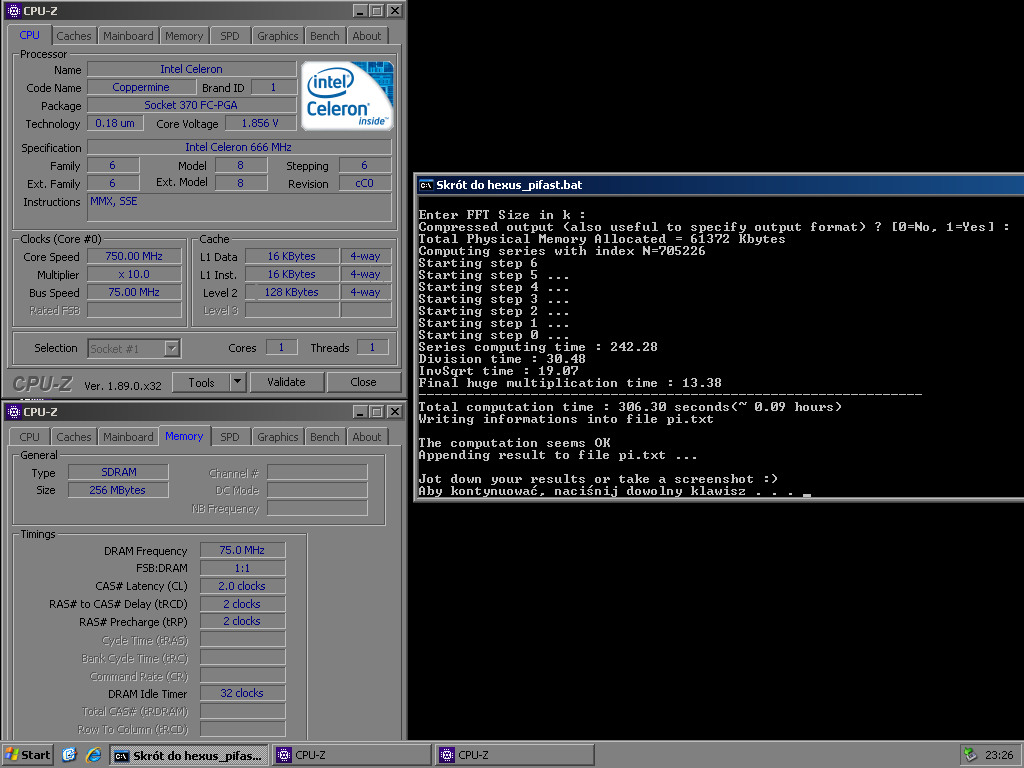Open Graphics tab in bottom CPU-Z window
The height and width of the screenshot is (768, 1024).
(x=278, y=437)
